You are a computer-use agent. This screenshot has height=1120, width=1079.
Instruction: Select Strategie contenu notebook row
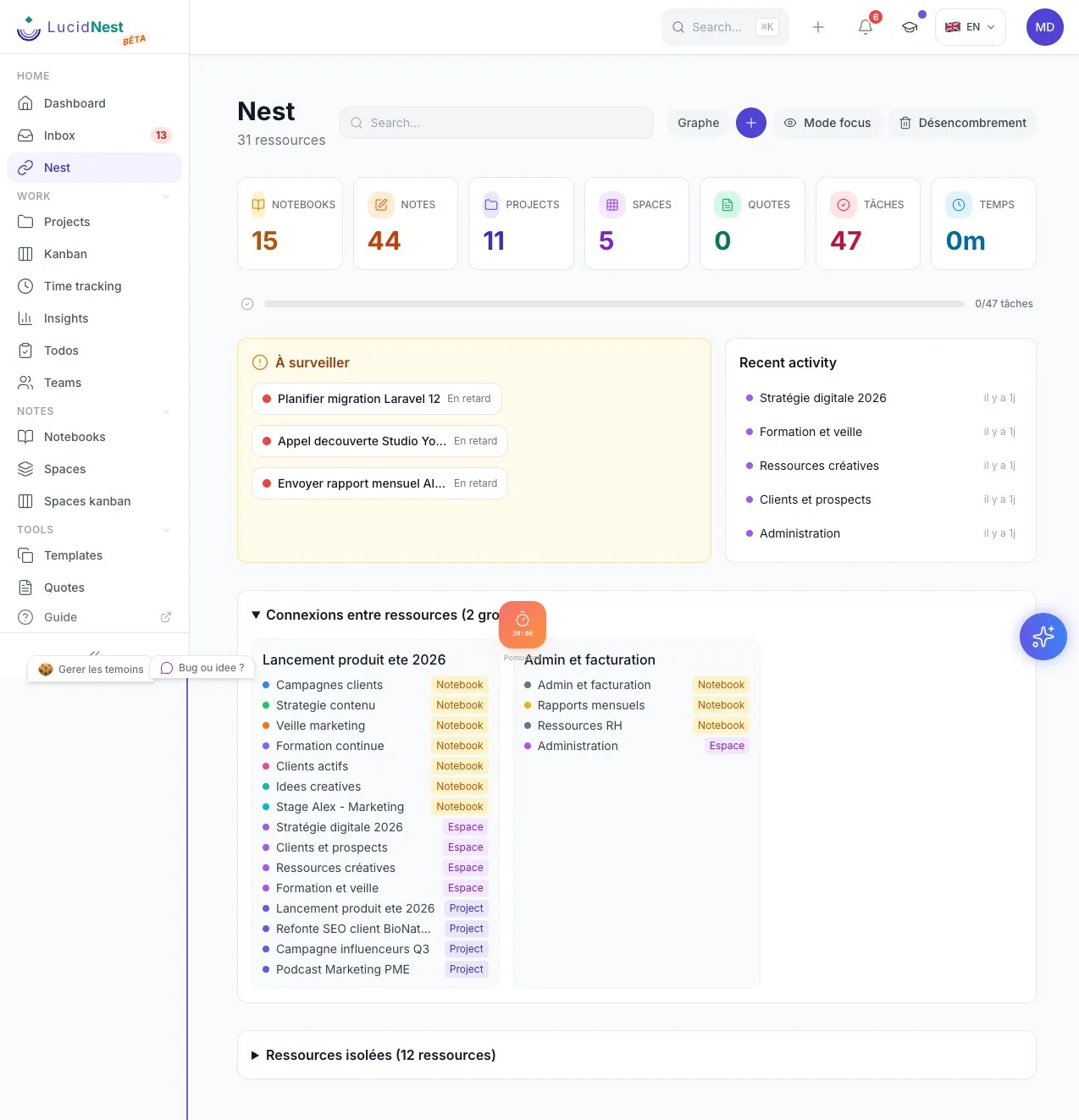click(375, 705)
